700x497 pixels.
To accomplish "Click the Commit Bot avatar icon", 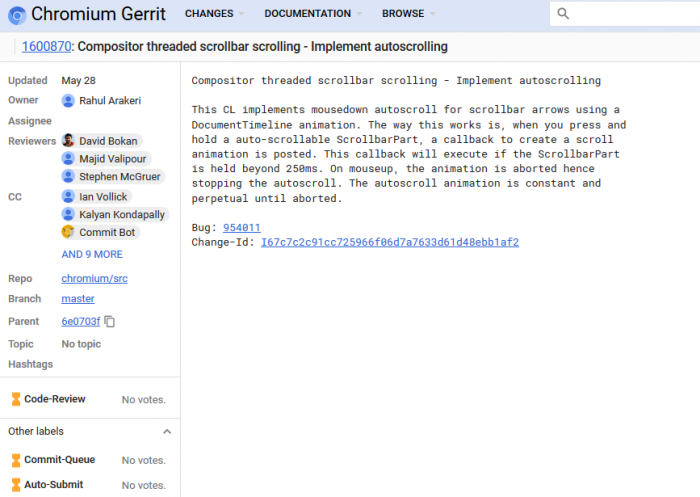I will [68, 232].
